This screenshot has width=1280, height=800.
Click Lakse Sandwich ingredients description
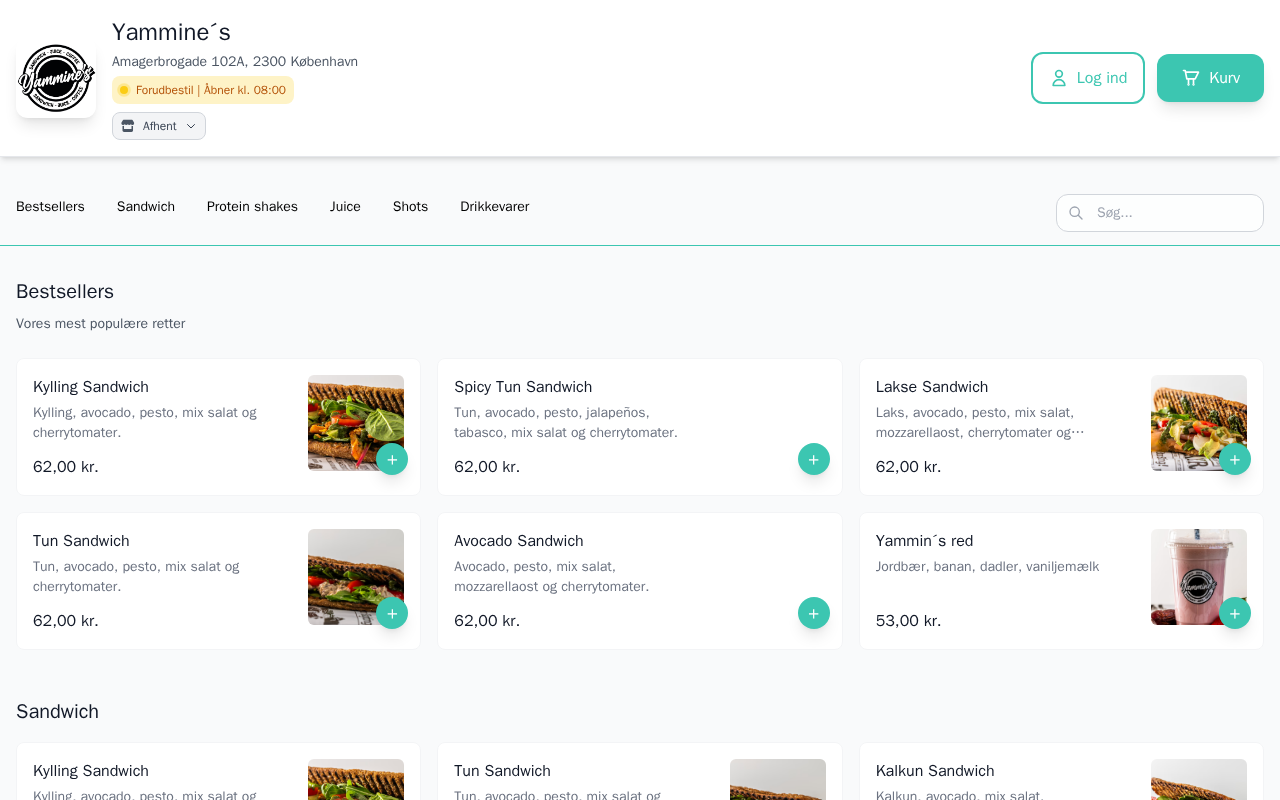[980, 423]
